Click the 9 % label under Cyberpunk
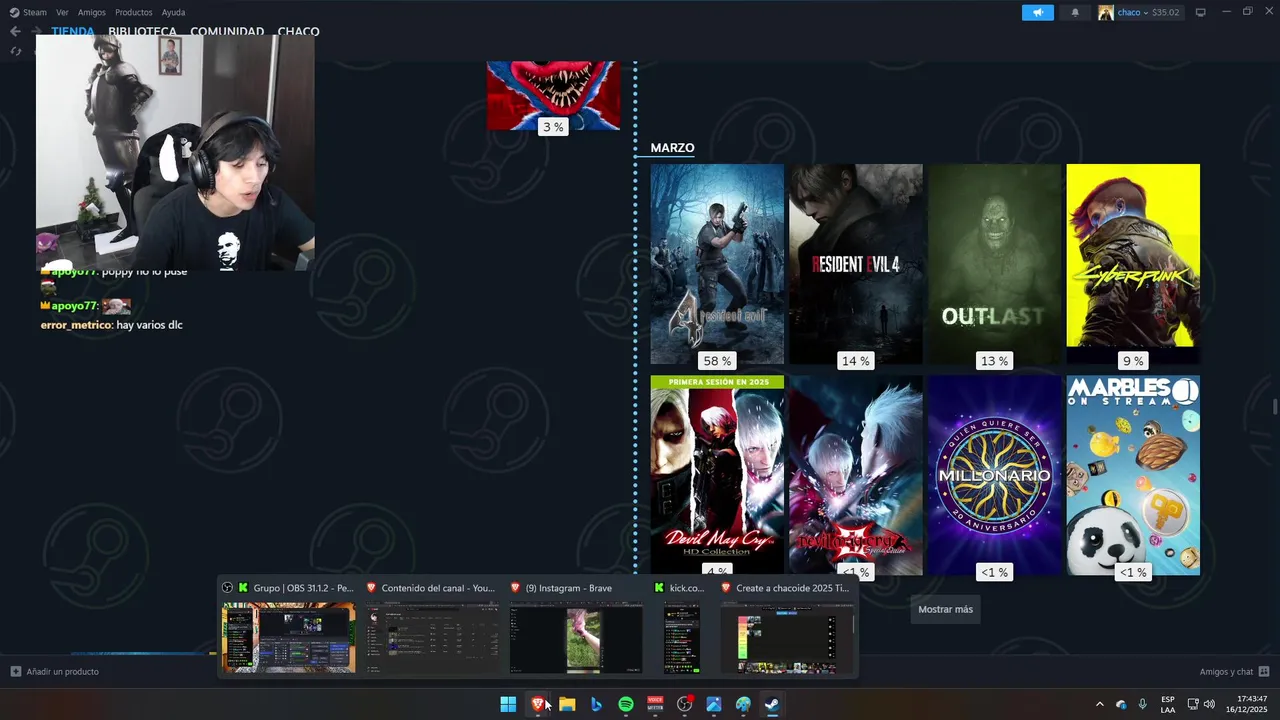The width and height of the screenshot is (1280, 720). pyautogui.click(x=1133, y=361)
